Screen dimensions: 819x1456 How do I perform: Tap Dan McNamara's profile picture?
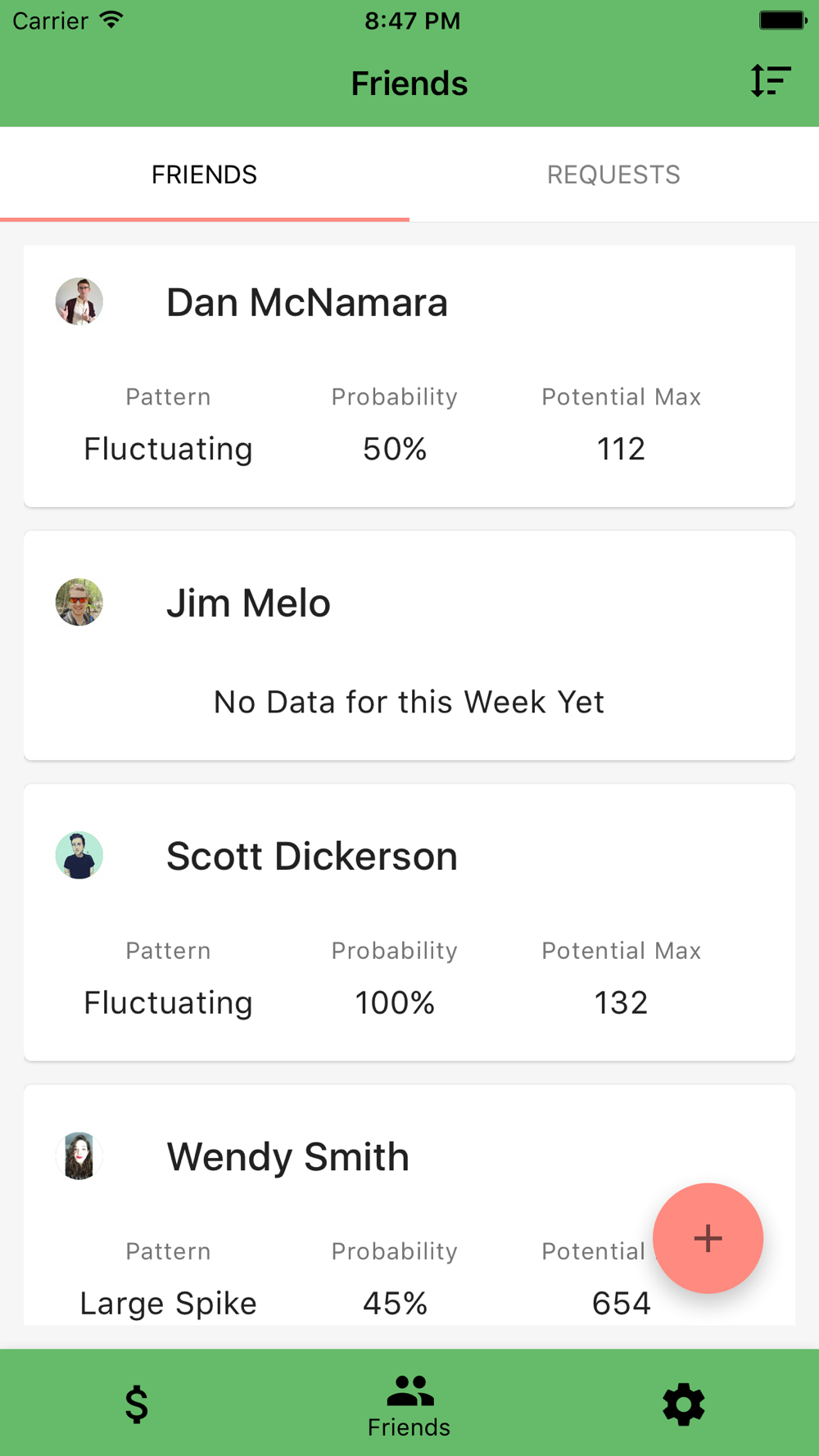click(x=79, y=301)
